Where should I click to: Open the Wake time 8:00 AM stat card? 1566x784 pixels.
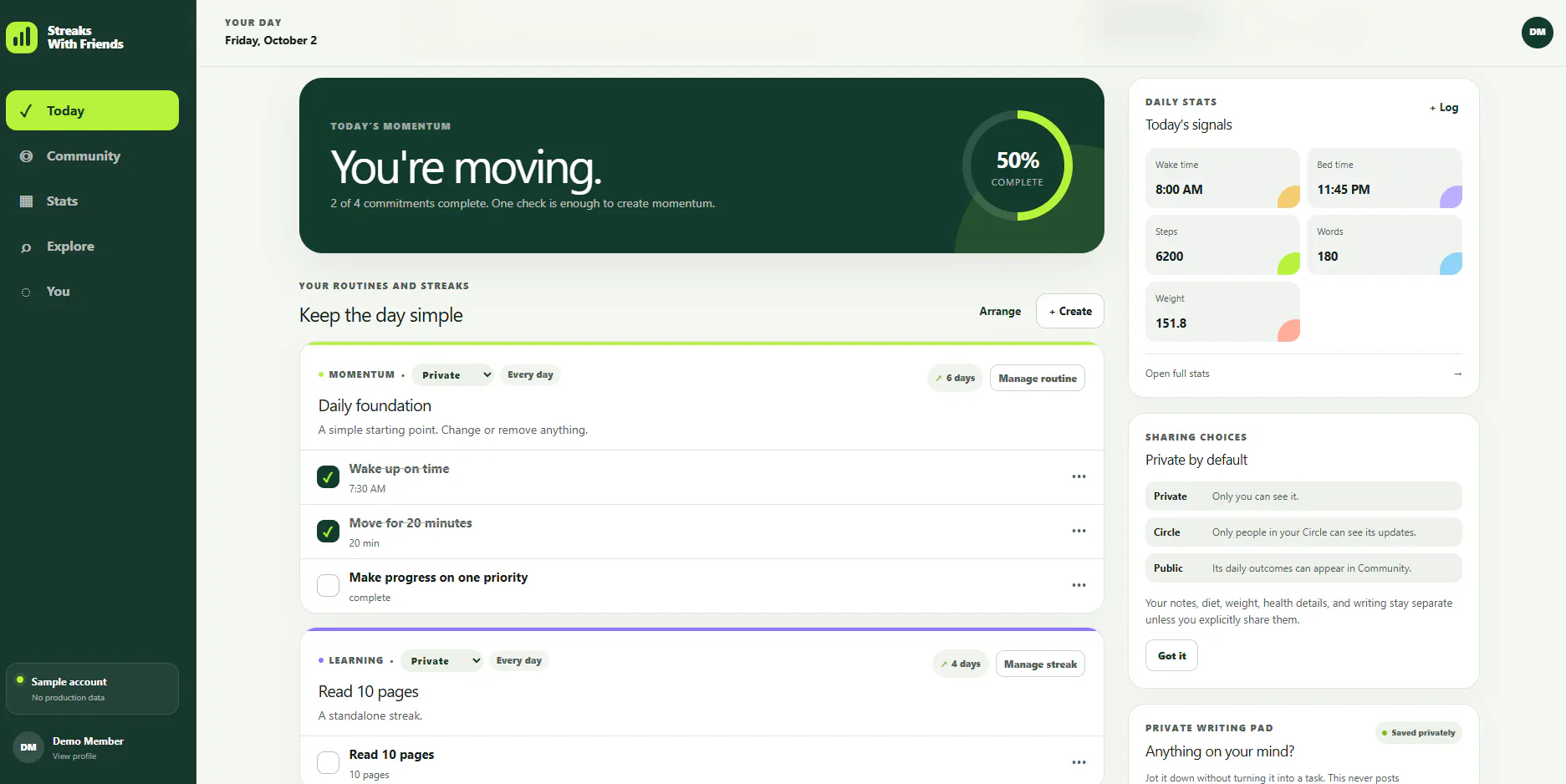point(1222,178)
